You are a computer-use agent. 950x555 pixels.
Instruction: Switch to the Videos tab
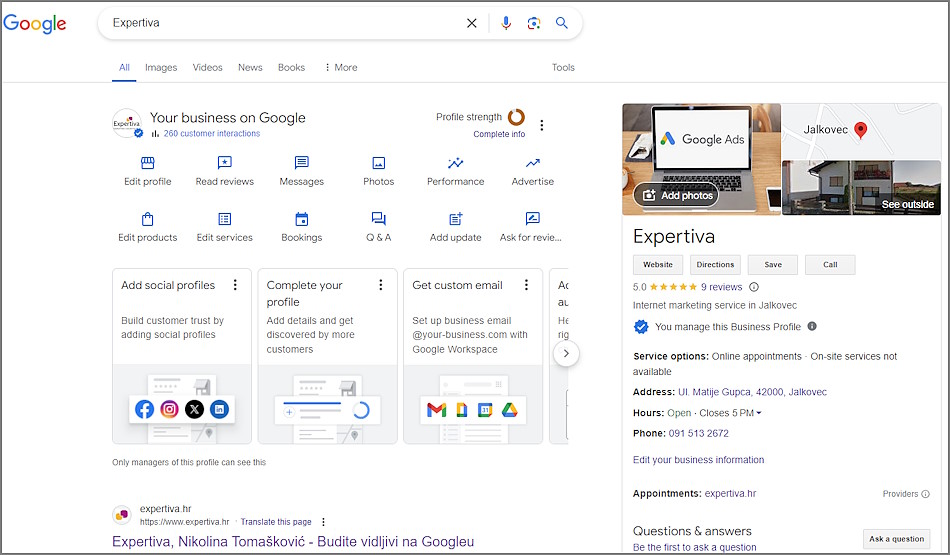pos(207,67)
